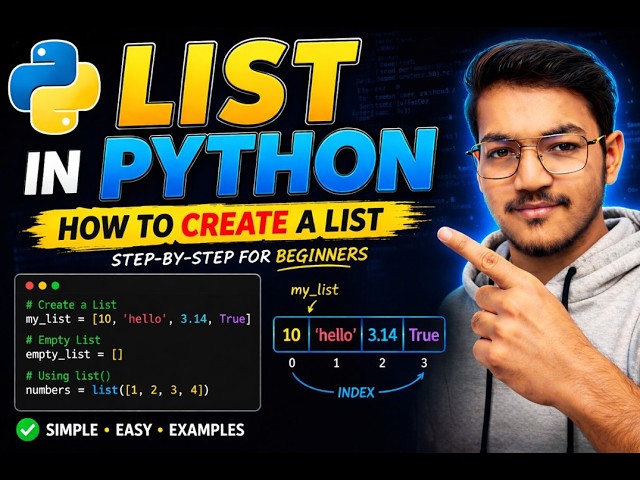Click the diagram cell containing True
The height and width of the screenshot is (480, 640).
[424, 335]
